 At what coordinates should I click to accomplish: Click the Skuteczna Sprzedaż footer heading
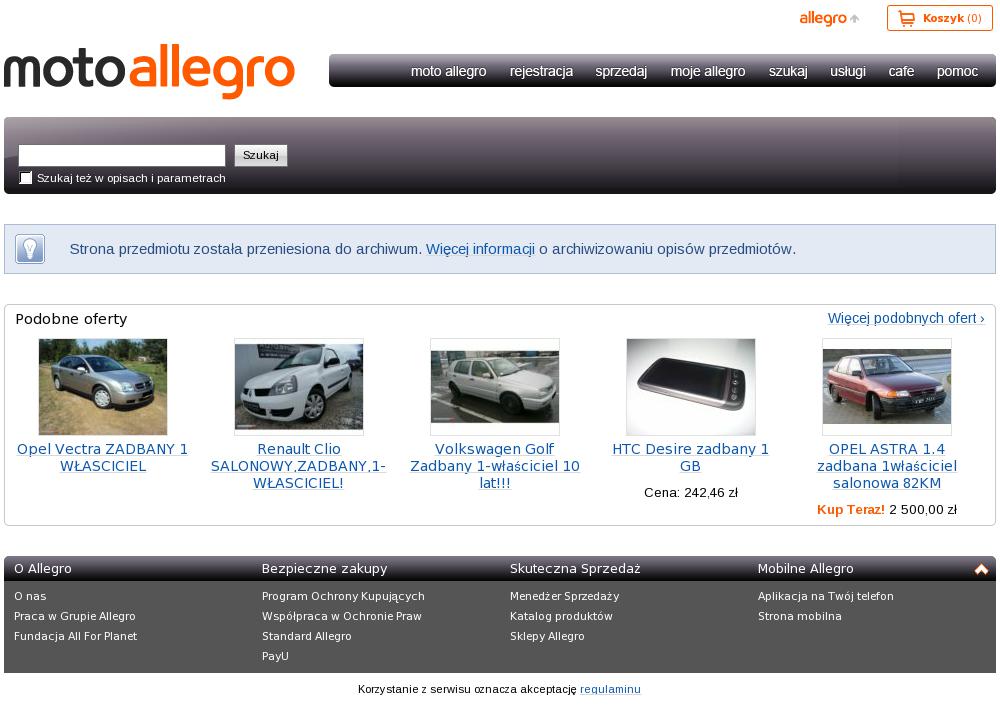pyautogui.click(x=575, y=569)
